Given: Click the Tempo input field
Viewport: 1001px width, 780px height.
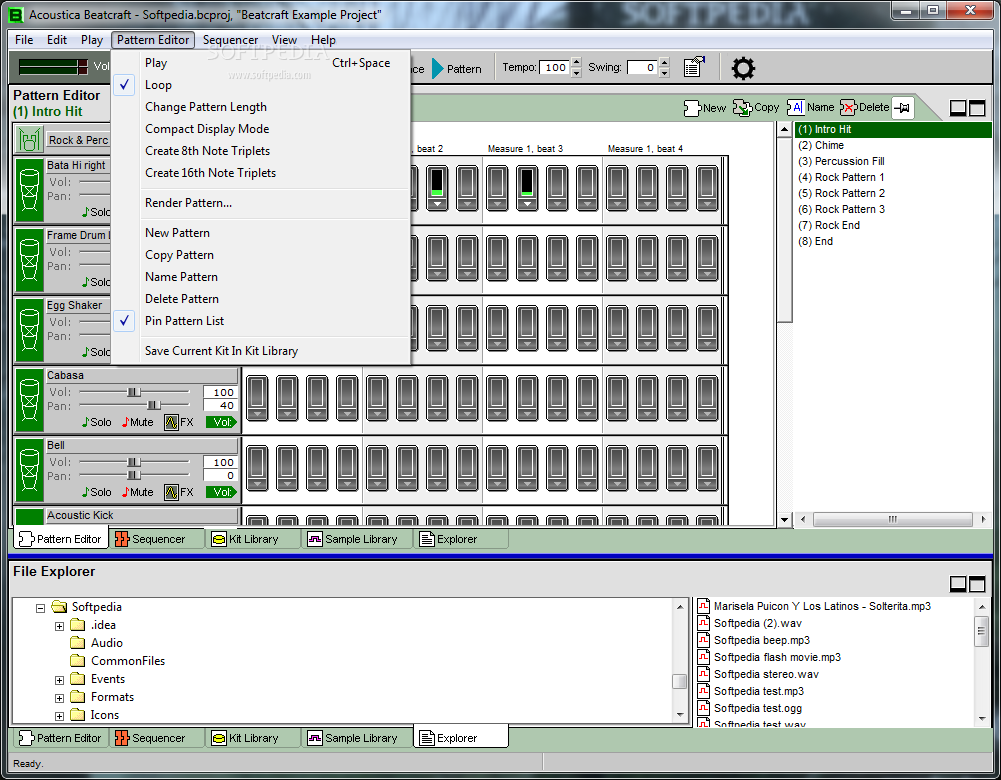Looking at the screenshot, I should [x=555, y=68].
